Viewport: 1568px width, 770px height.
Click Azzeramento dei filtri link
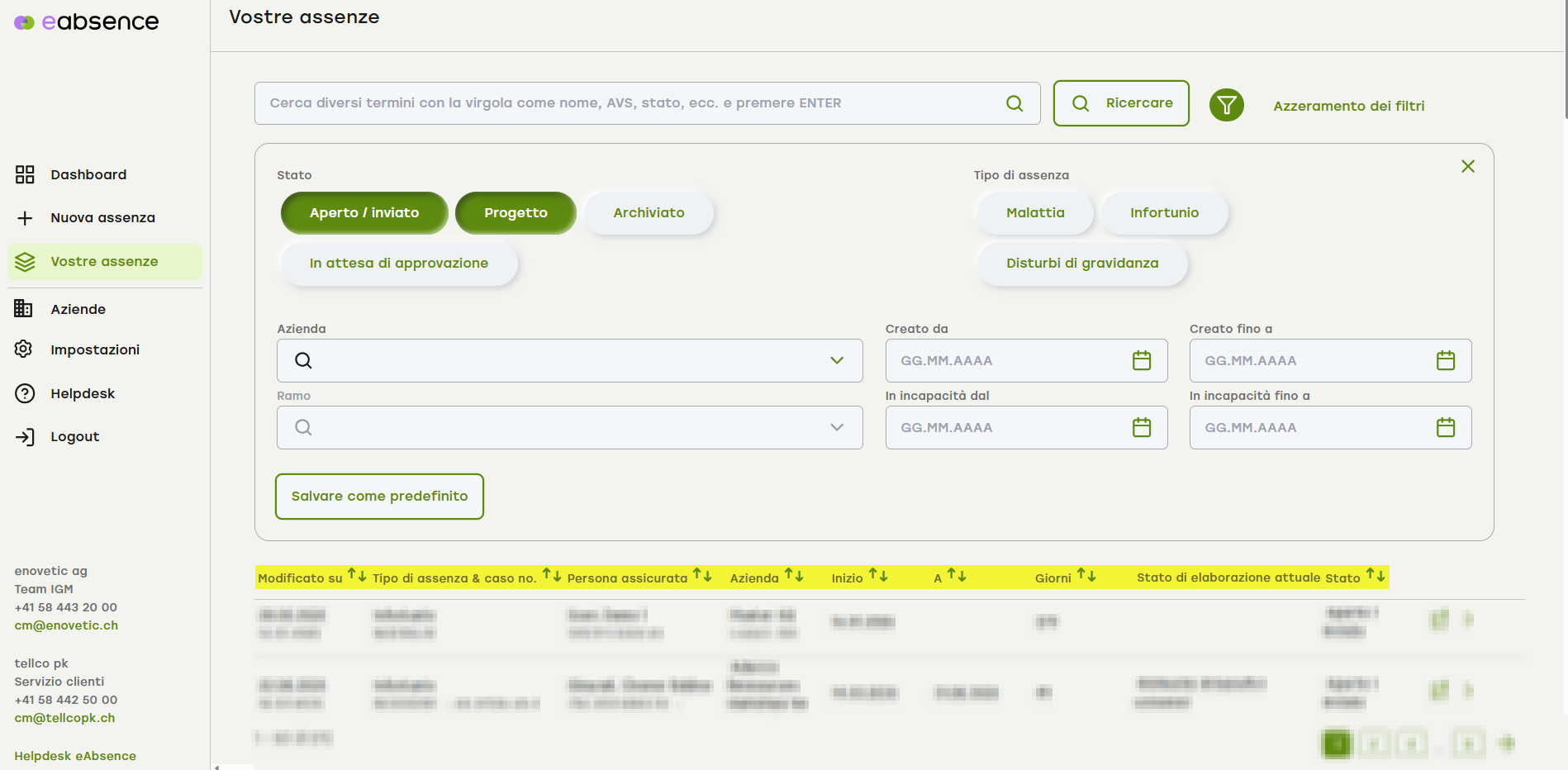tap(1348, 106)
